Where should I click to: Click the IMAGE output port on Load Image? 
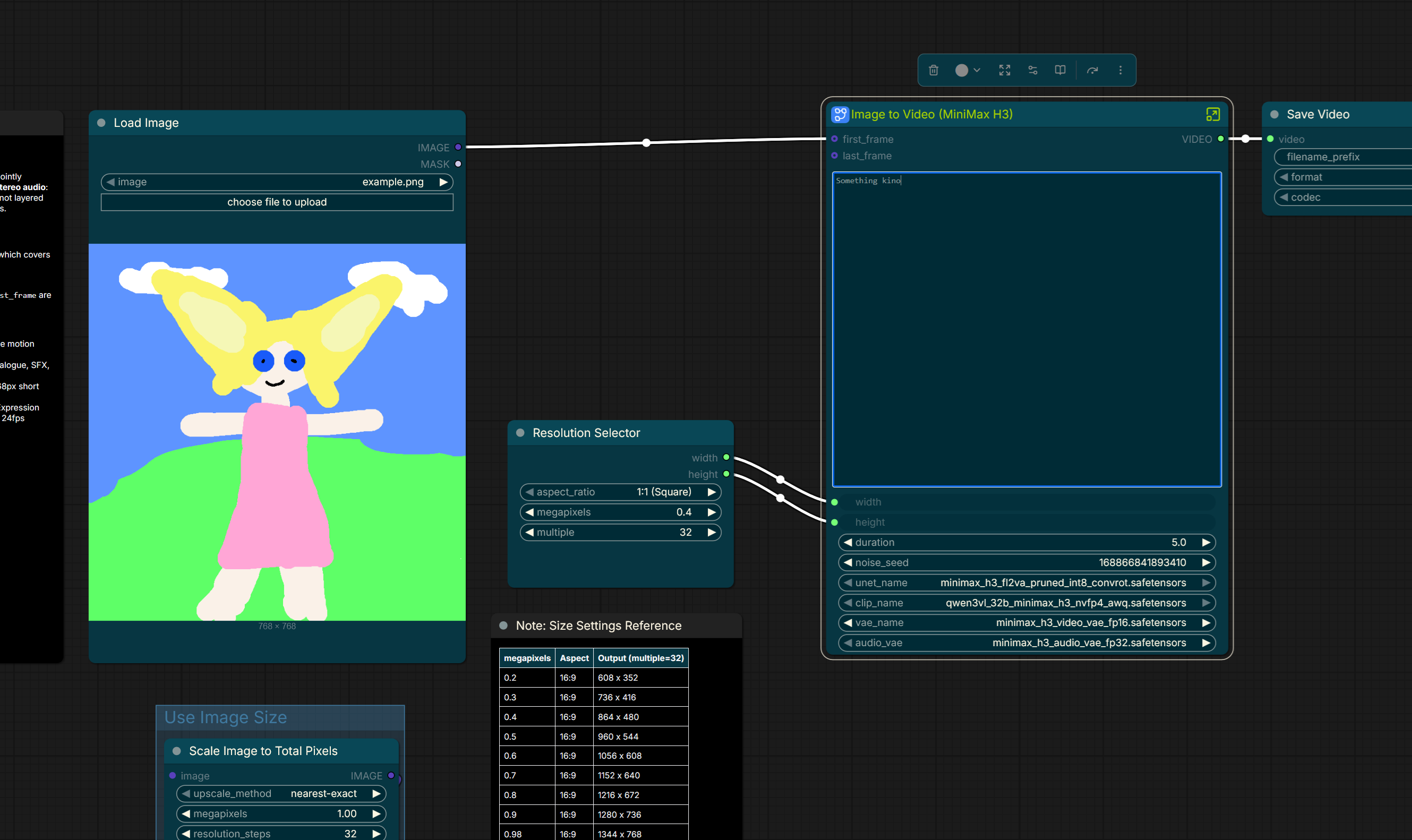[x=458, y=147]
